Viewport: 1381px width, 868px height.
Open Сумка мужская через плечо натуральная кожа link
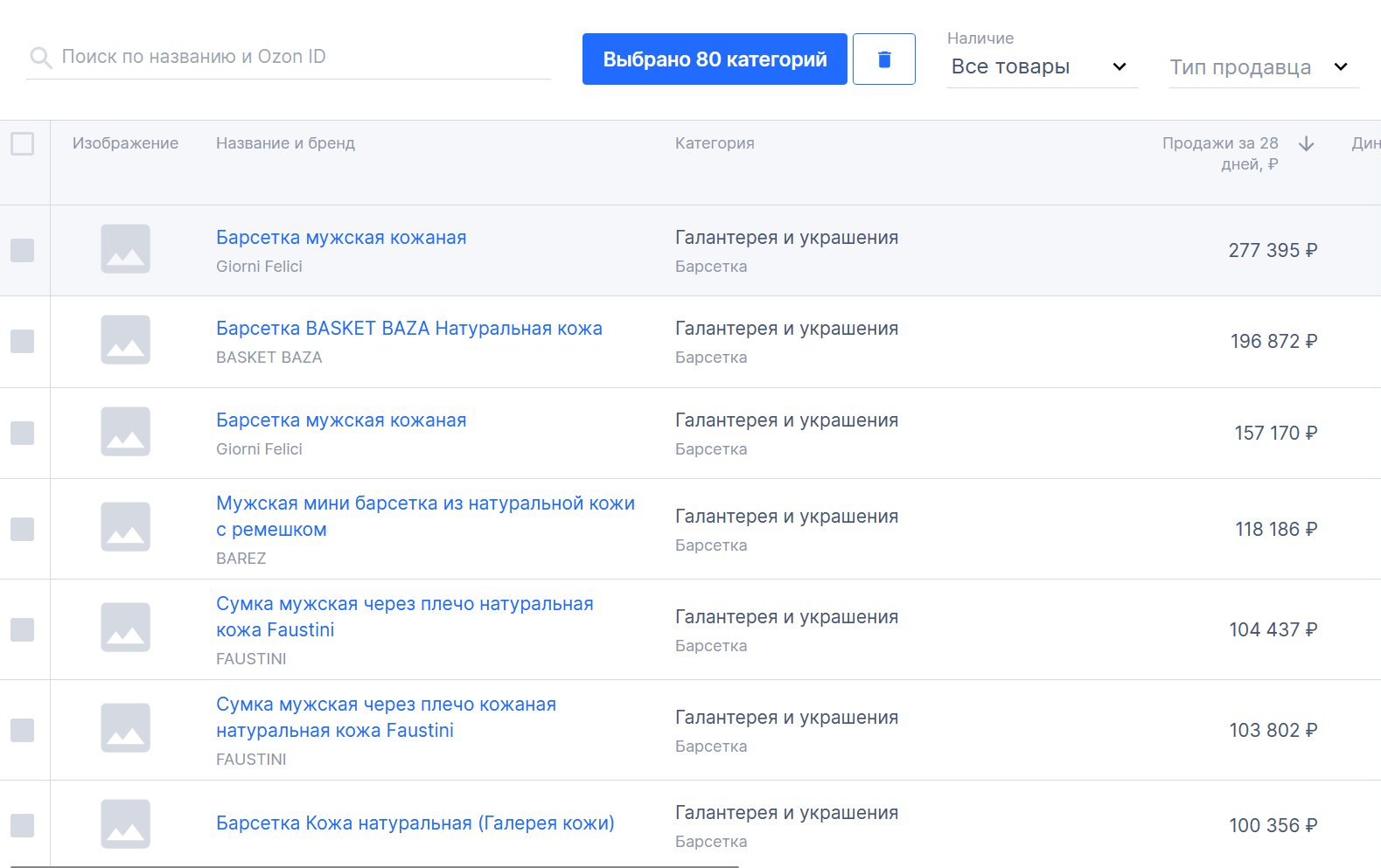[405, 617]
